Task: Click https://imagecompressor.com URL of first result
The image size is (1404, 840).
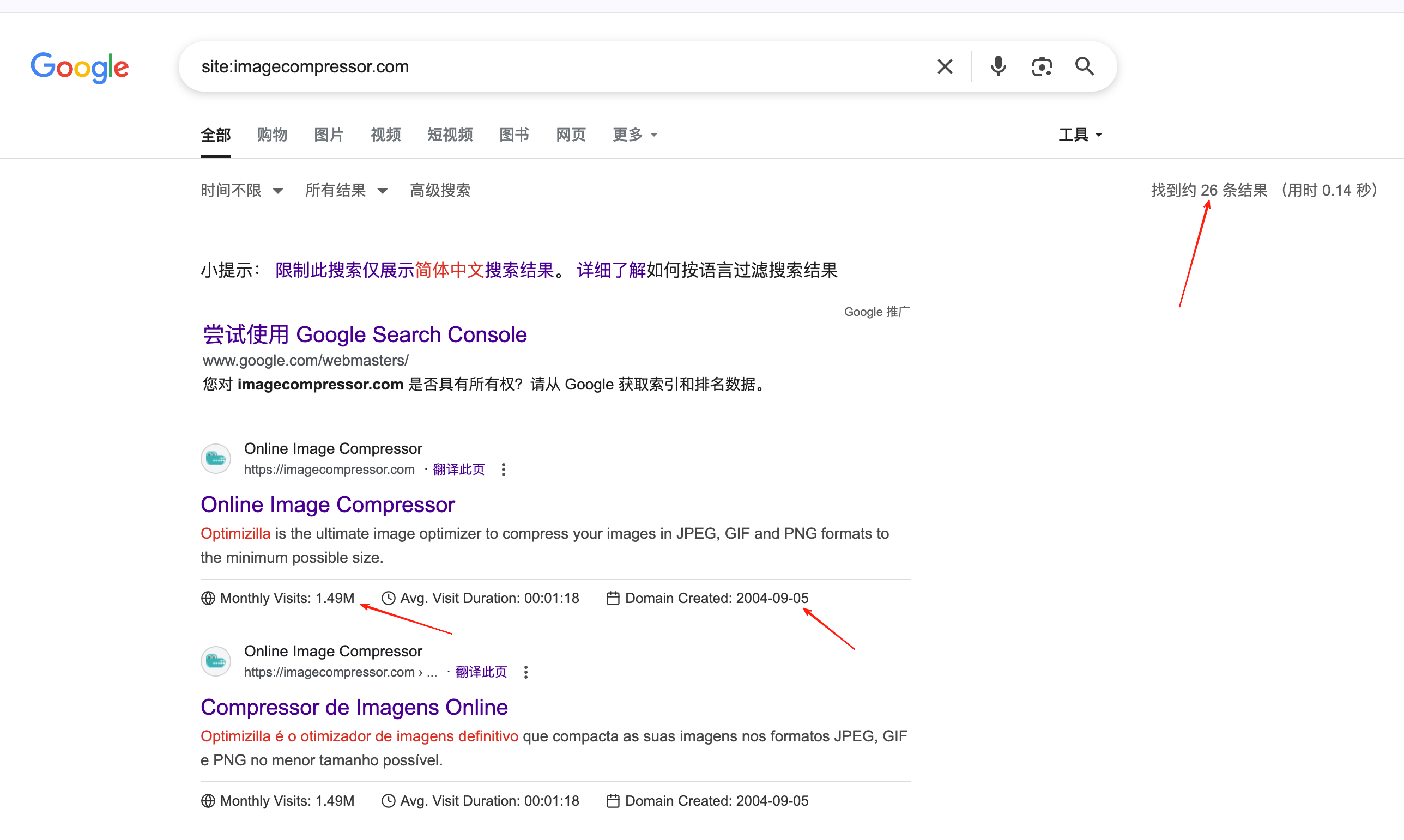Action: tap(330, 469)
